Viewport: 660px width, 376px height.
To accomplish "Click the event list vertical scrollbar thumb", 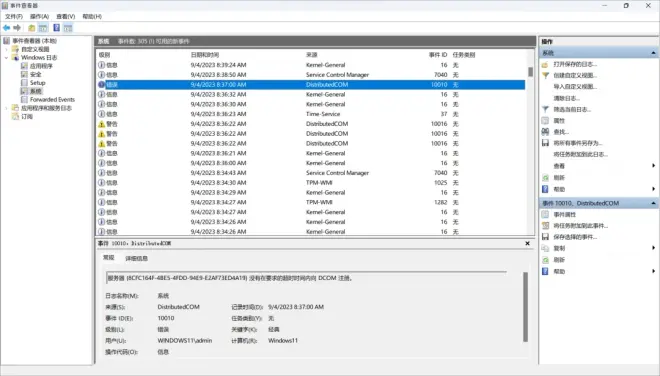I will coord(530,72).
